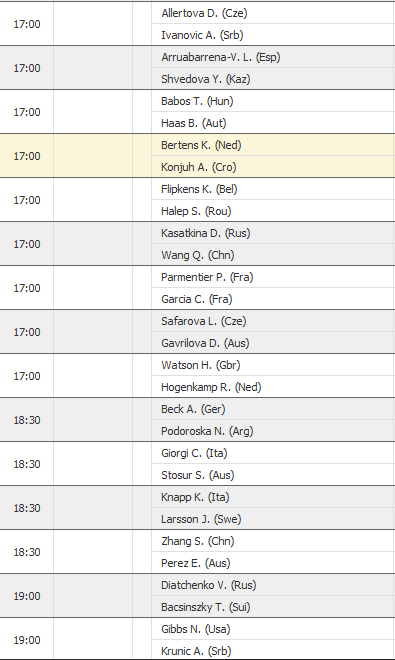
Task: Select Halep S. (Rou) player name
Action: pyautogui.click(x=196, y=211)
